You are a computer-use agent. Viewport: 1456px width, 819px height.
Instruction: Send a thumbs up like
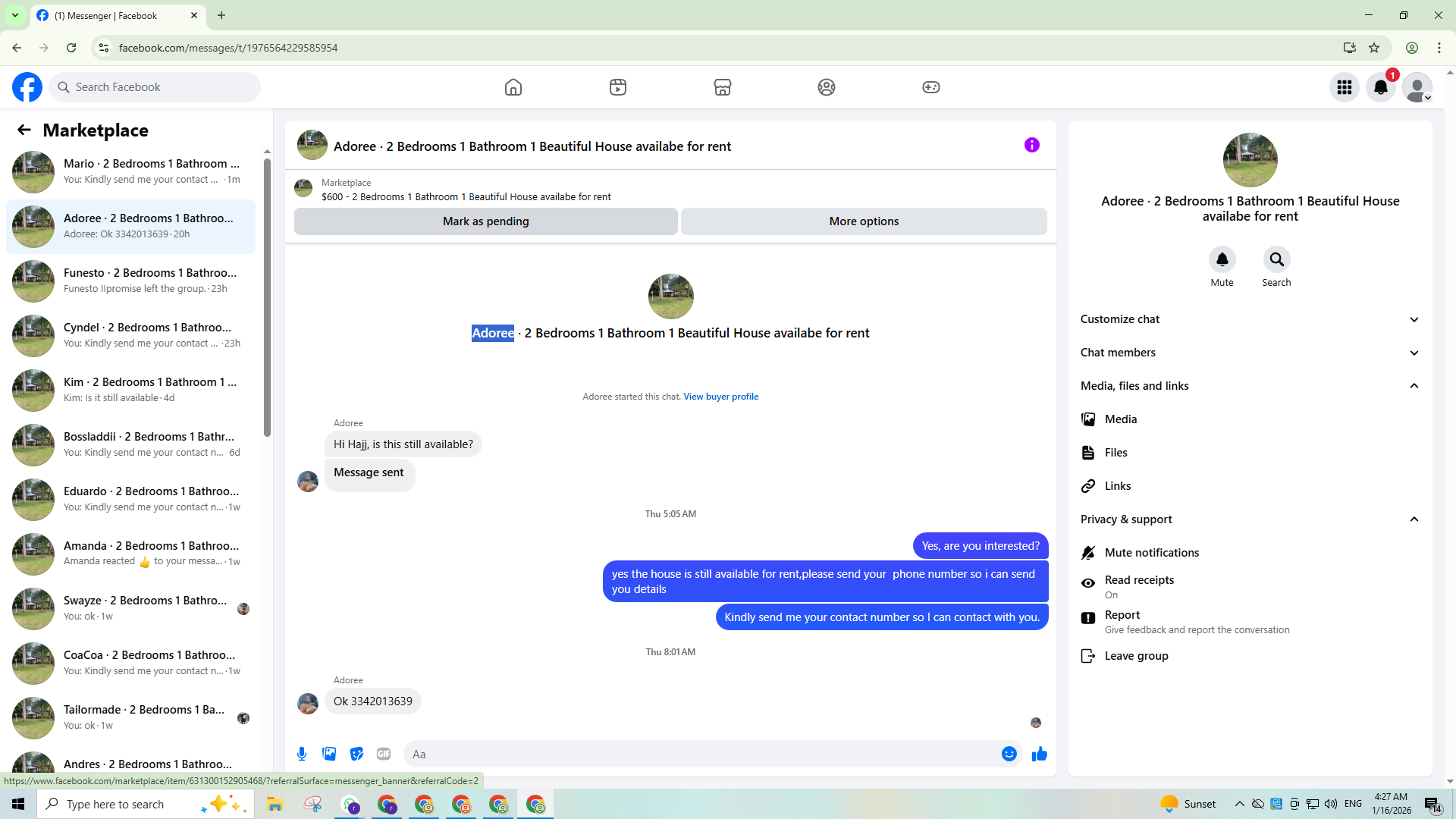1040,754
